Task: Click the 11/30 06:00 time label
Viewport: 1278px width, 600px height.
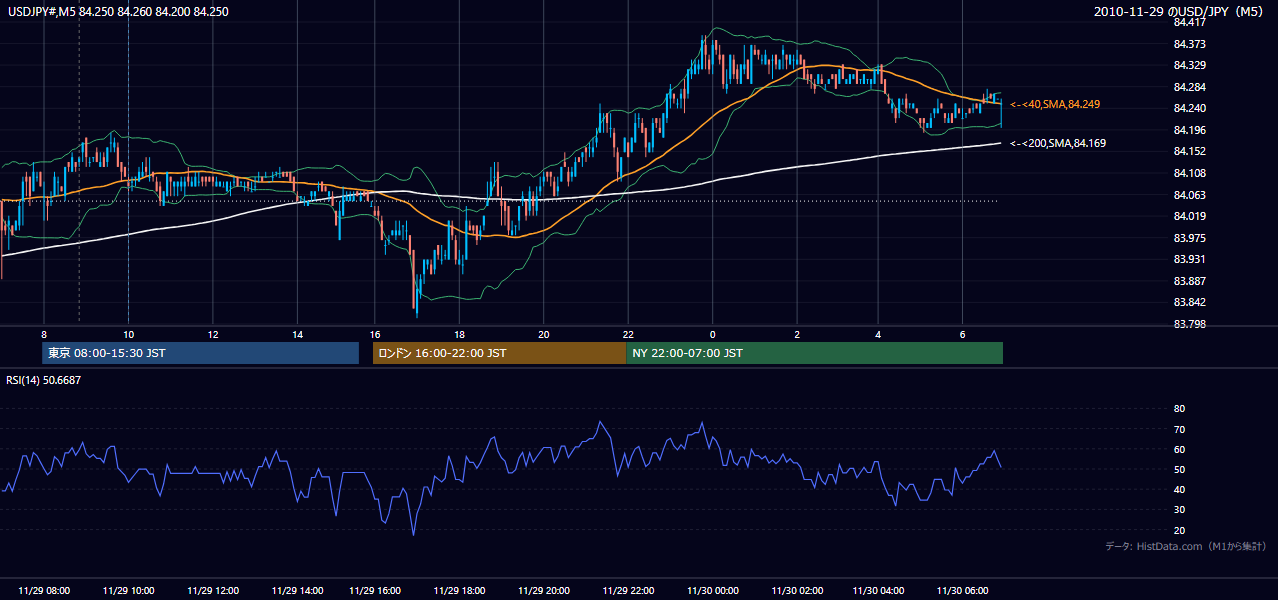Action: (x=962, y=591)
